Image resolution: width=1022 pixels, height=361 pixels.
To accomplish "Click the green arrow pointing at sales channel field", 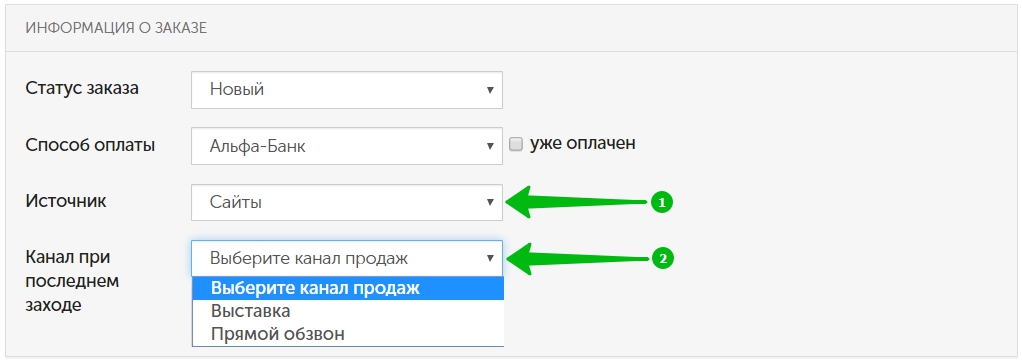I will pyautogui.click(x=579, y=258).
